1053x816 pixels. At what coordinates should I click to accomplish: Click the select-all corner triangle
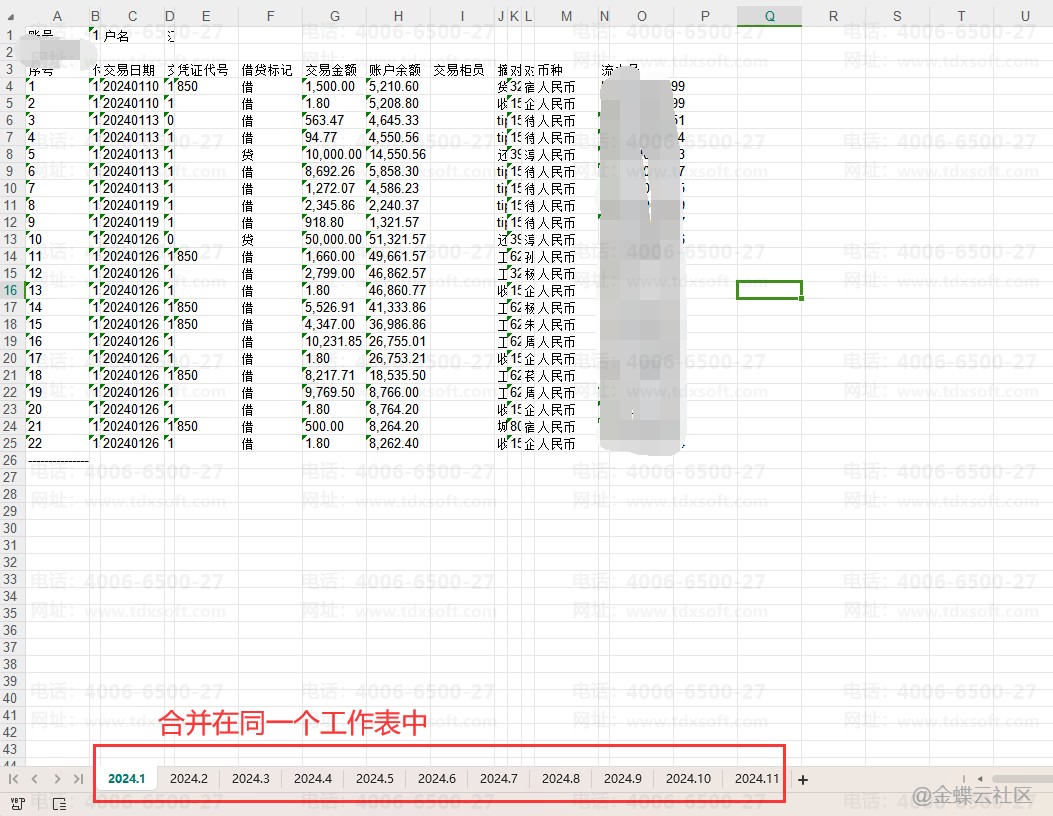tap(11, 16)
